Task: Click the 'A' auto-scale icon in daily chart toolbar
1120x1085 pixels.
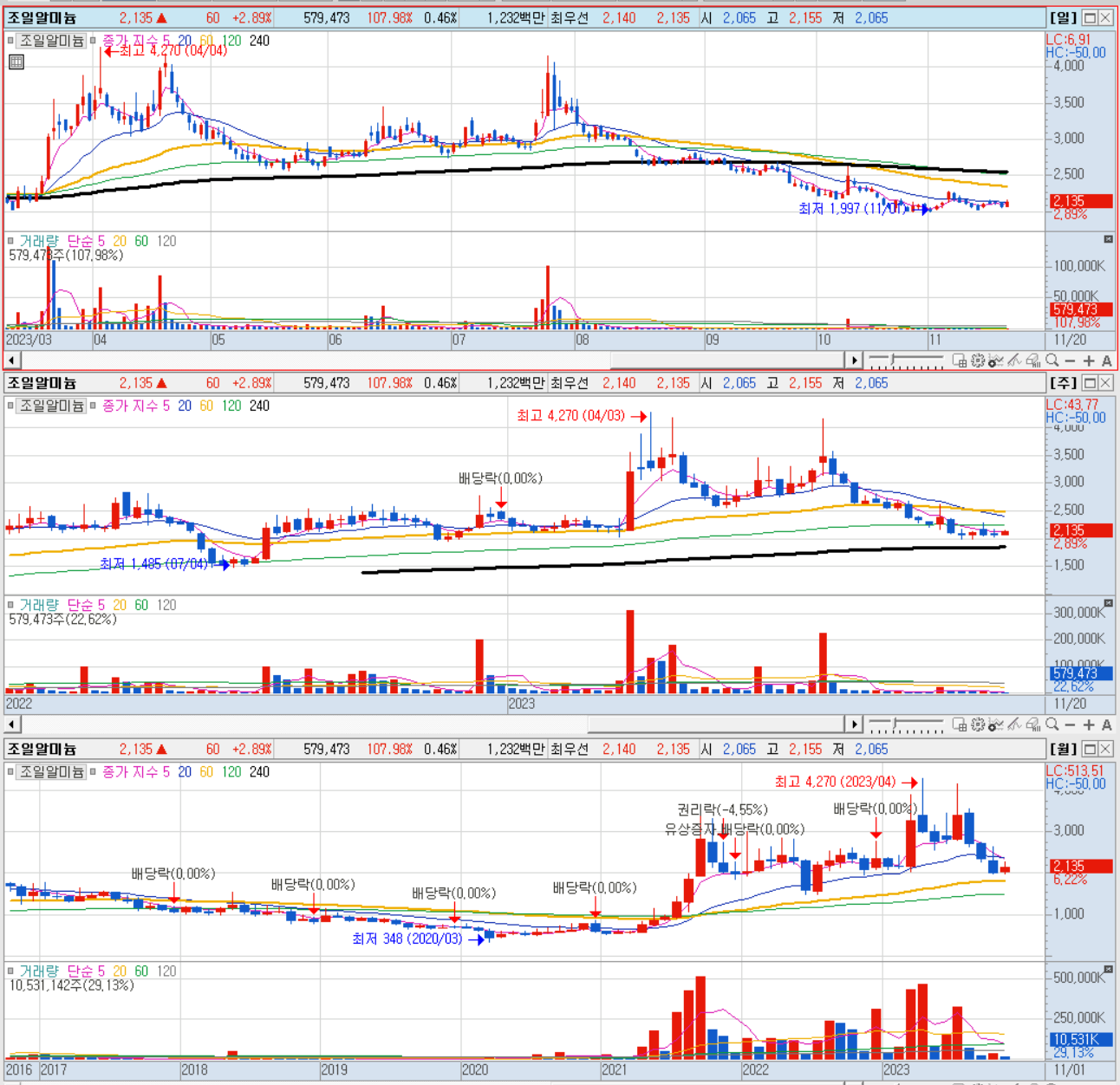Action: pyautogui.click(x=1107, y=361)
